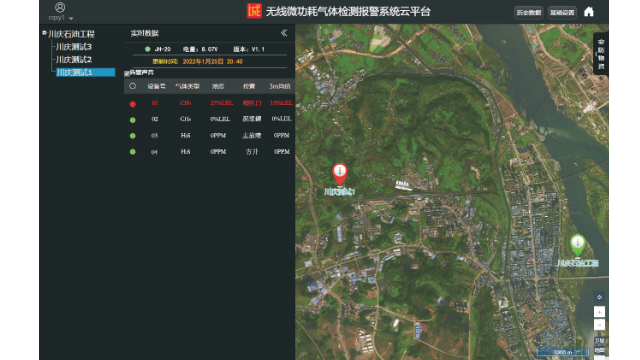
Task: Click the status circle in table header
Action: (132, 86)
